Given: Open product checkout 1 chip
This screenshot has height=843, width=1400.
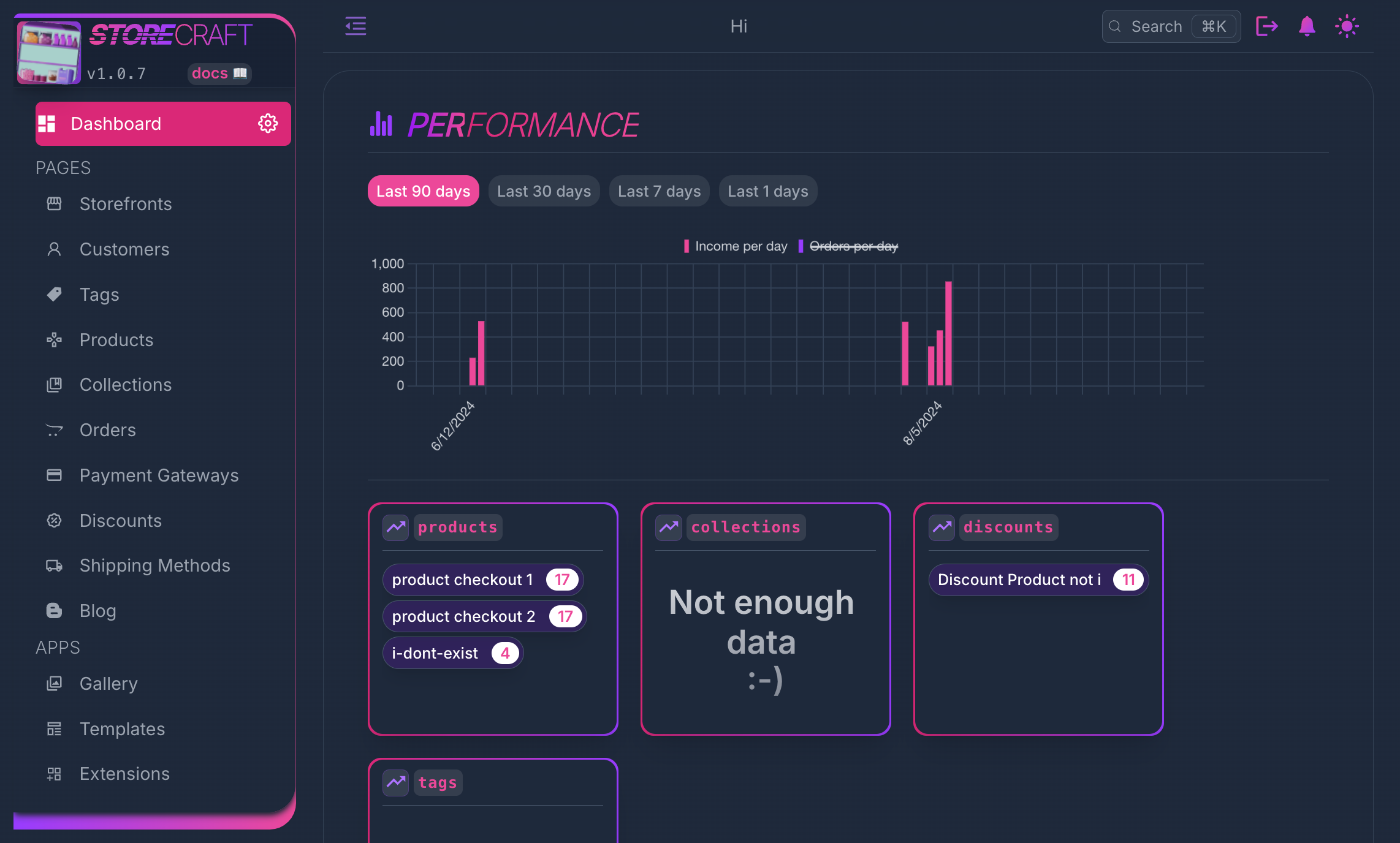Looking at the screenshot, I should click(x=482, y=580).
